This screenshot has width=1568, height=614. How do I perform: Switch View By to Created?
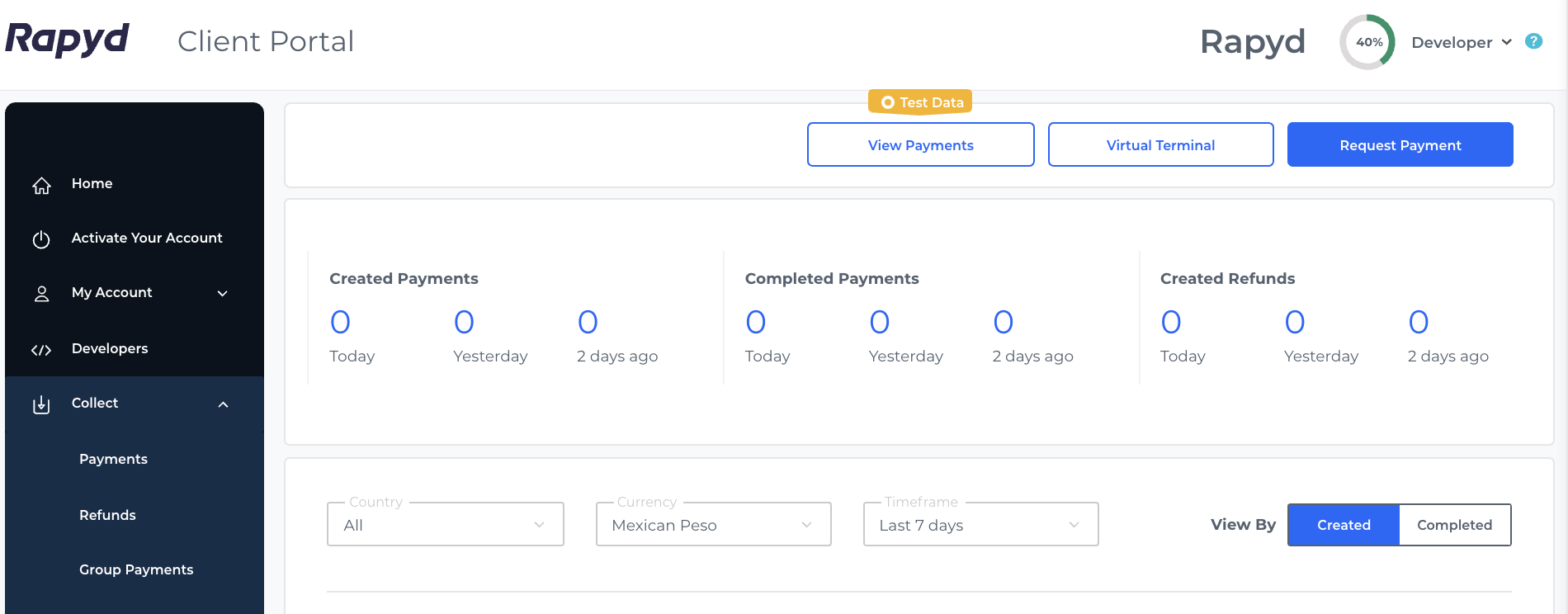[x=1344, y=525]
